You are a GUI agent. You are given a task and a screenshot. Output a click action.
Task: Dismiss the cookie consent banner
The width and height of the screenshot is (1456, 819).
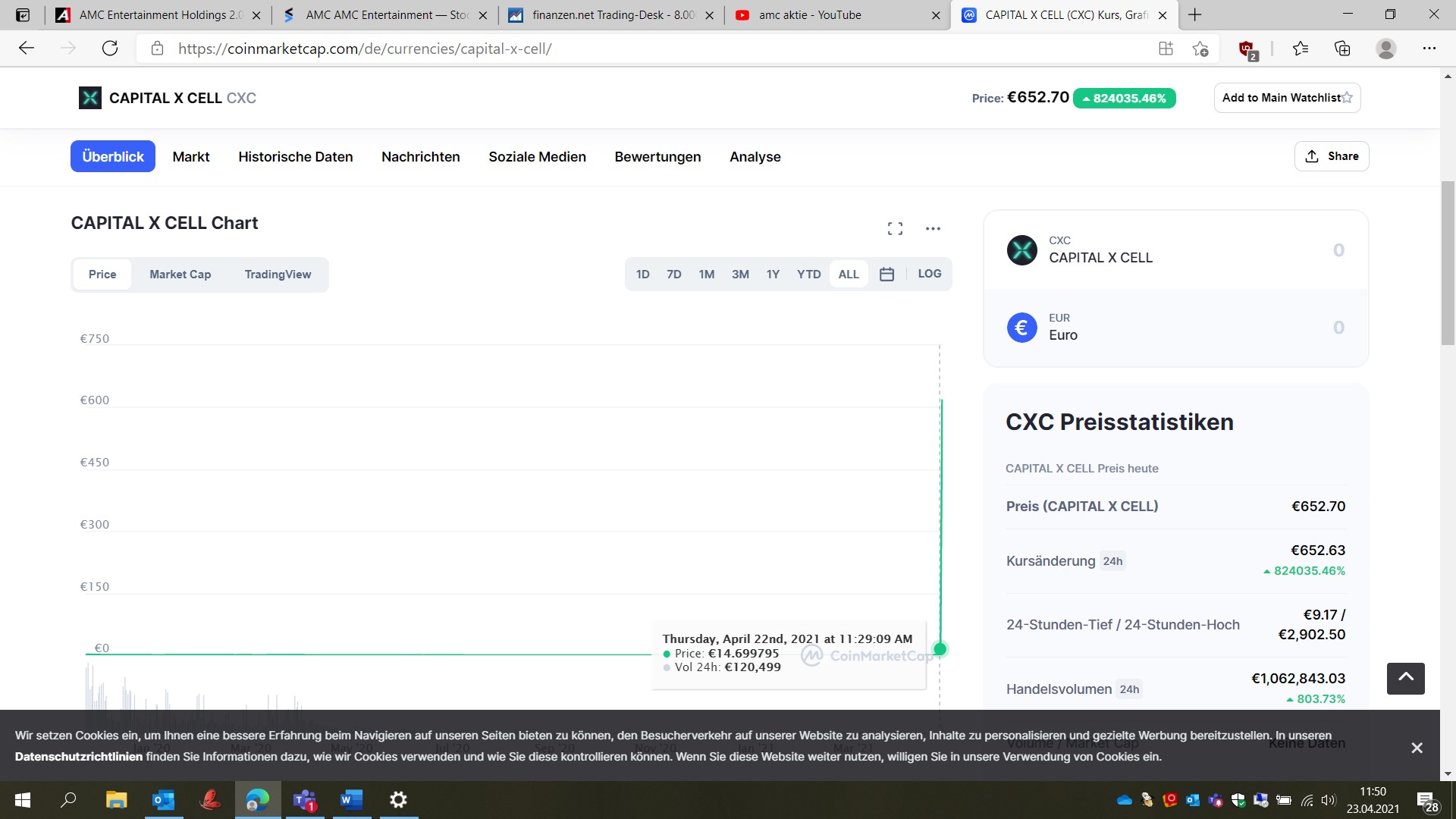tap(1417, 747)
